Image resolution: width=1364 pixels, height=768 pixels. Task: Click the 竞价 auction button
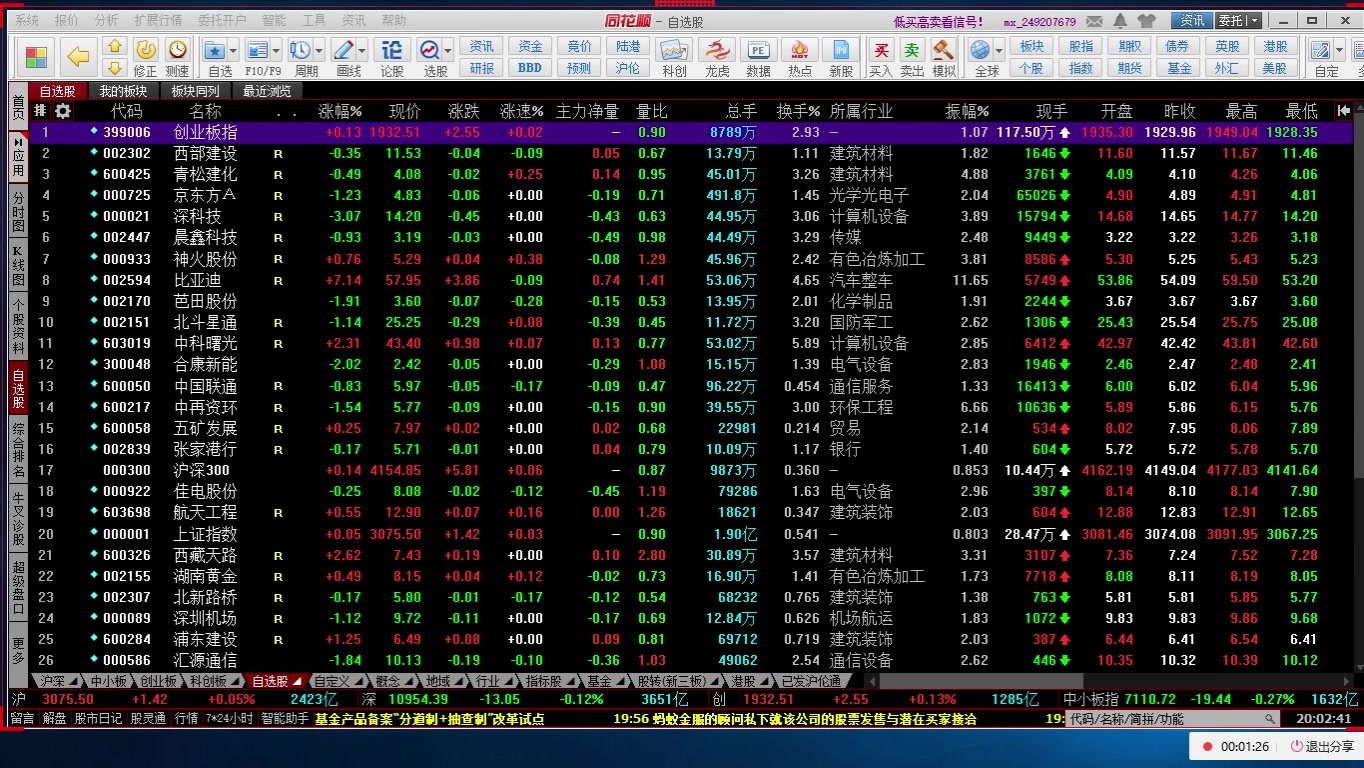pyautogui.click(x=579, y=46)
